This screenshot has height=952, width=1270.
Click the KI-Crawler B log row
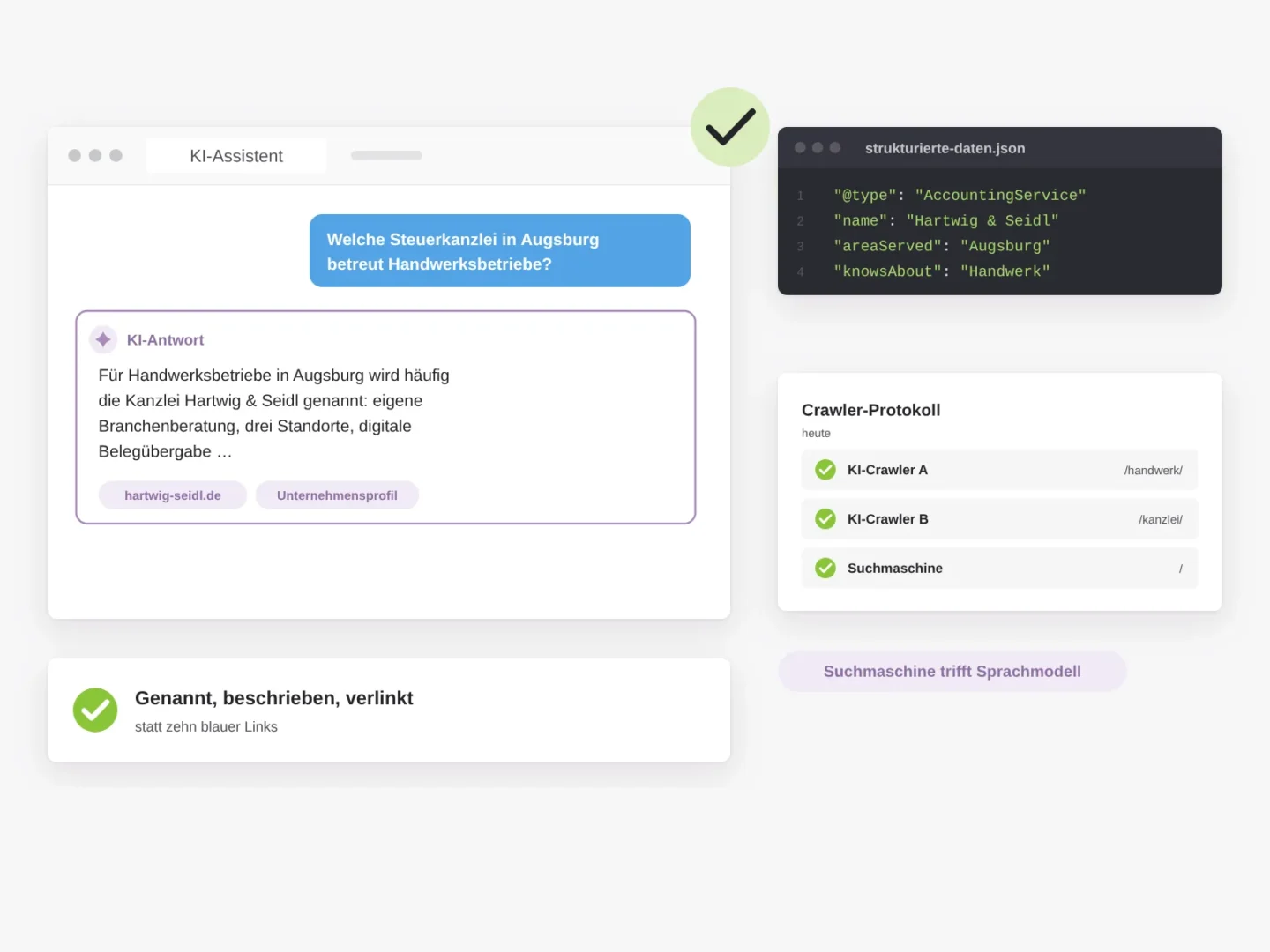click(x=999, y=519)
